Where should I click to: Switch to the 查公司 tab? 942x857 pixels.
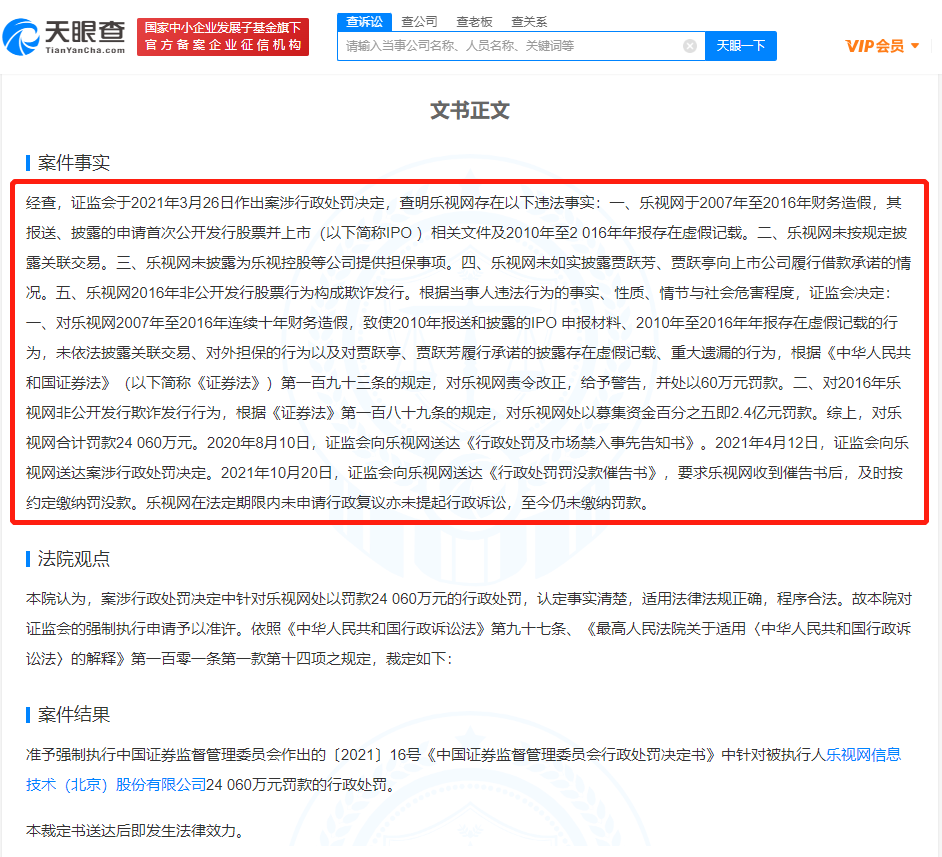pos(419,22)
